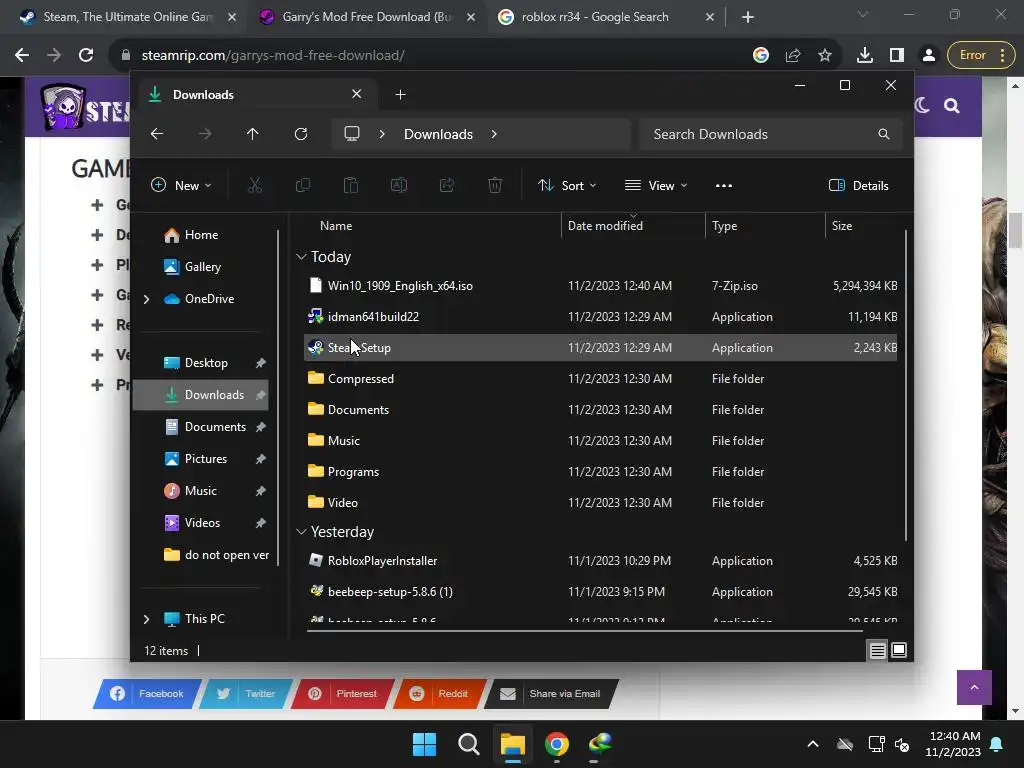Open the View dropdown

click(656, 185)
